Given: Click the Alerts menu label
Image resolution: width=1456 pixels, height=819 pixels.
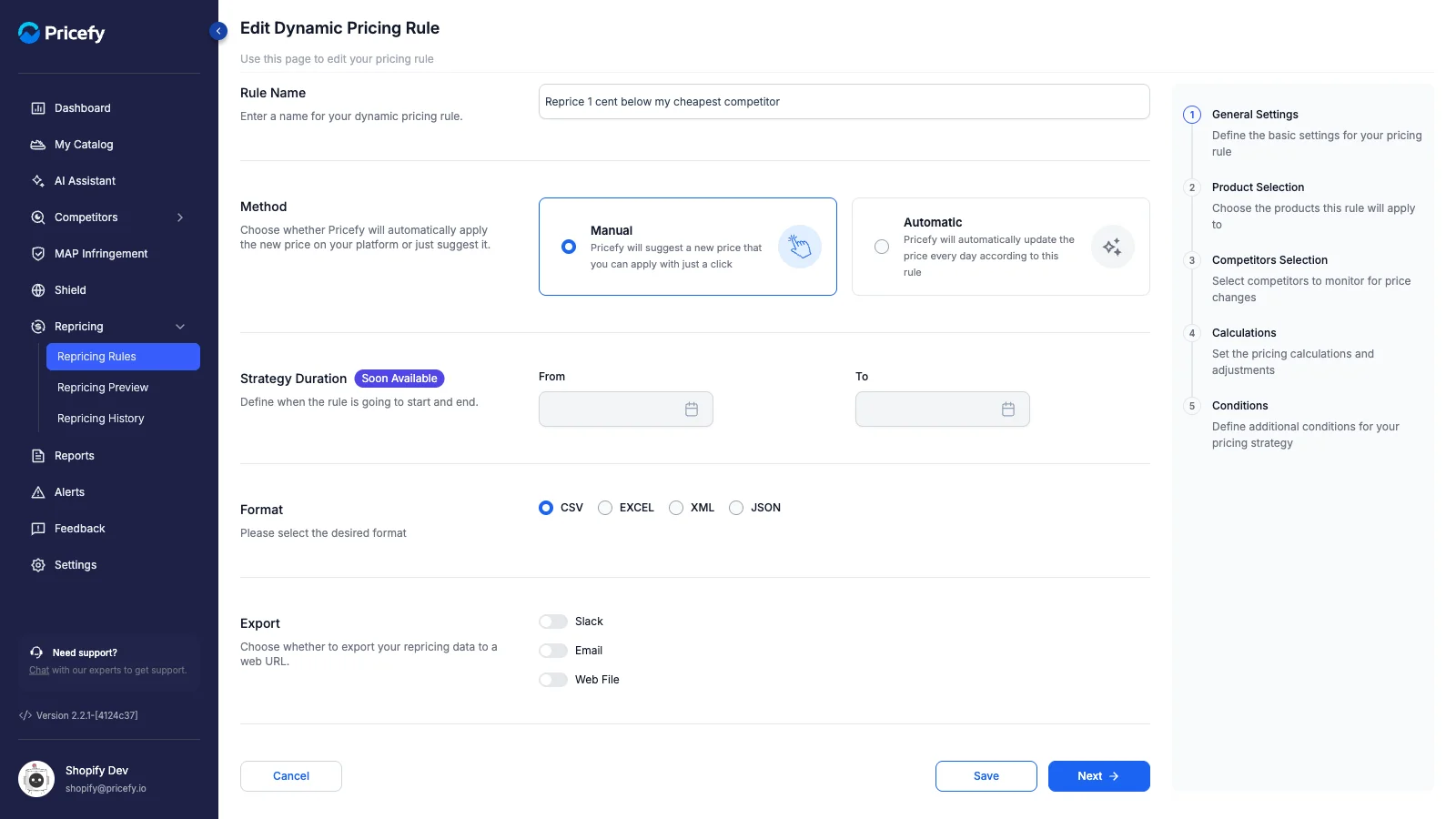Looking at the screenshot, I should point(69,492).
